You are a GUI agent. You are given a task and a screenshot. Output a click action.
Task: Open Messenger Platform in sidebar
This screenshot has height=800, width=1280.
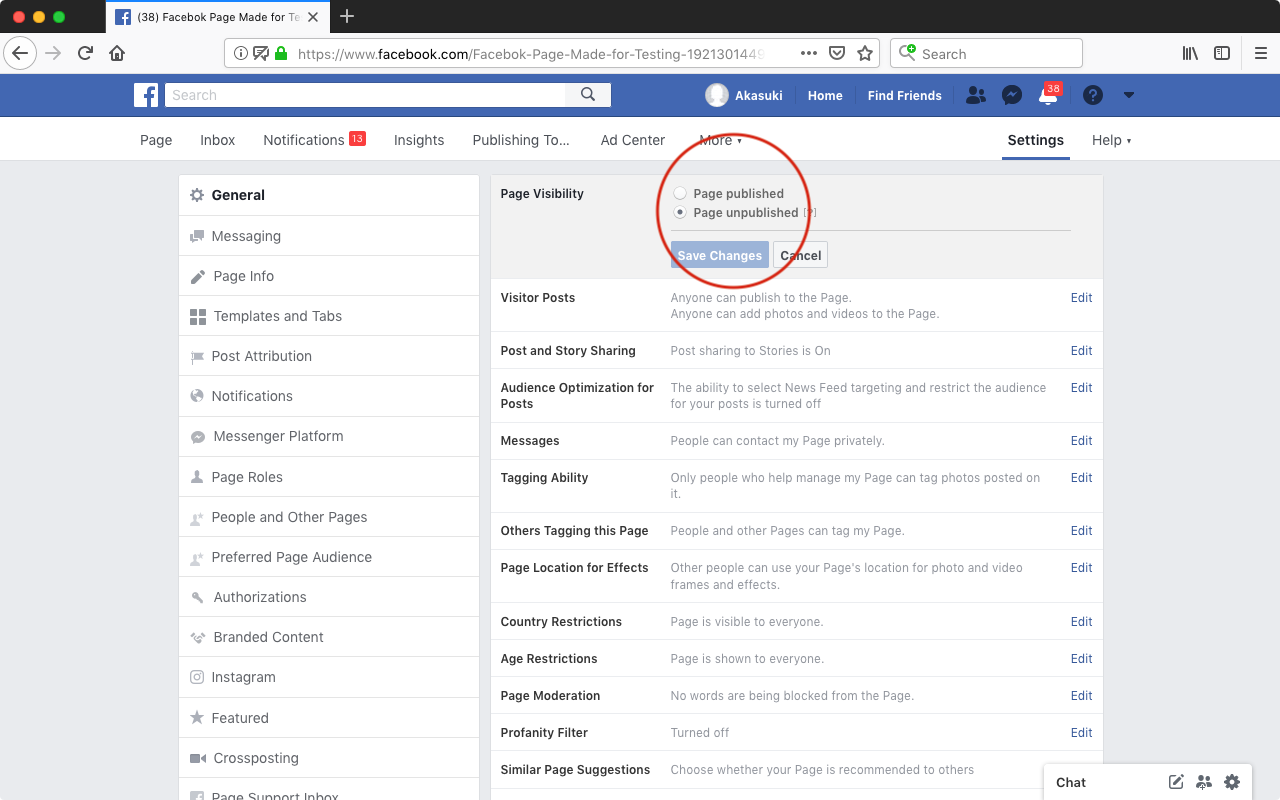coord(329,436)
